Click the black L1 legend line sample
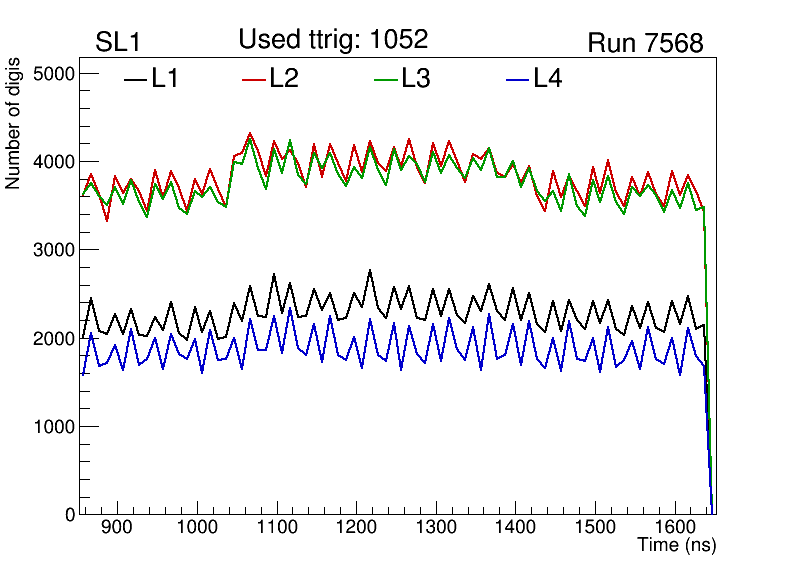 click(x=134, y=79)
